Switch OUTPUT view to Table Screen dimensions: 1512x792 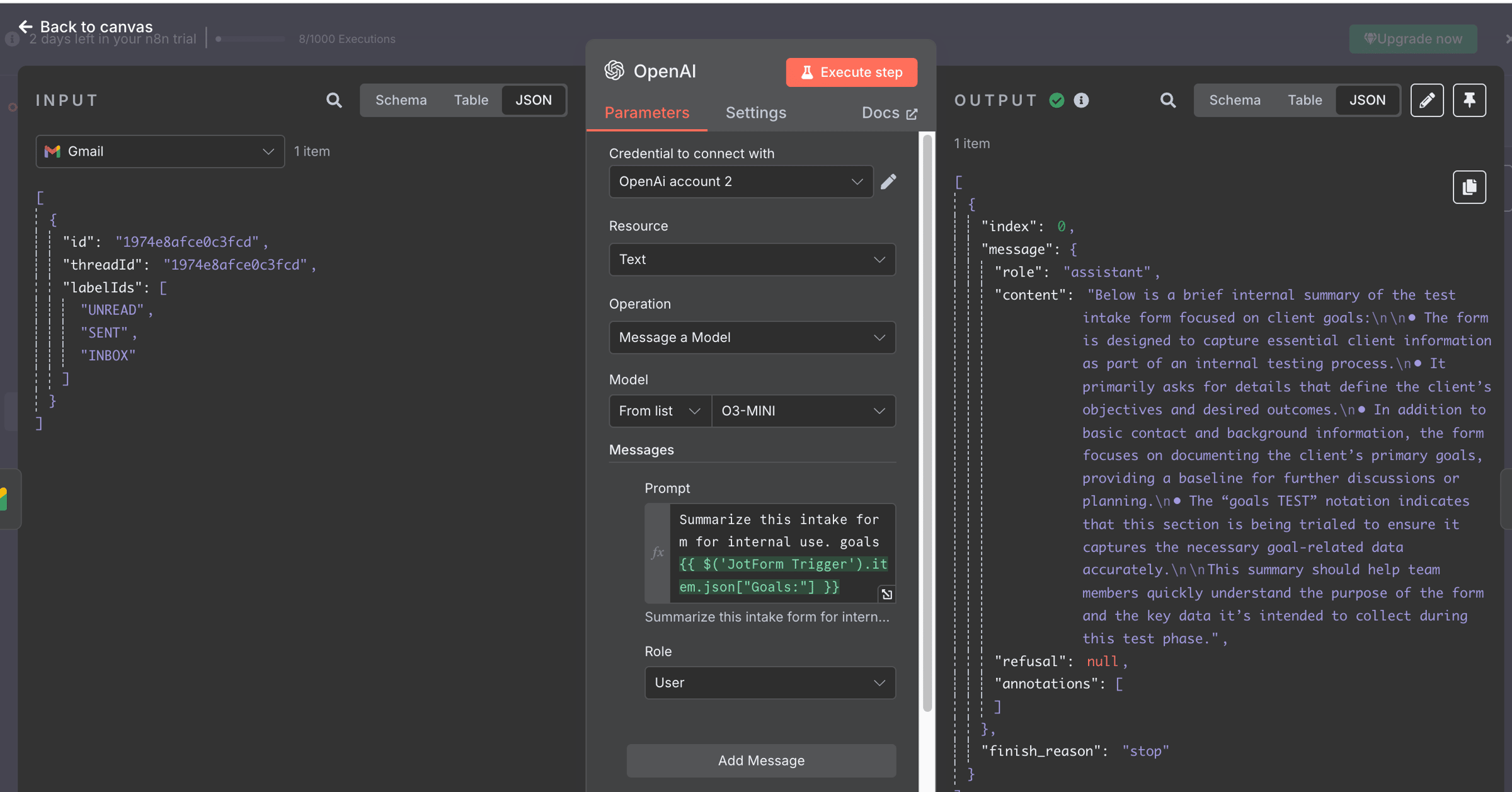coord(1304,100)
